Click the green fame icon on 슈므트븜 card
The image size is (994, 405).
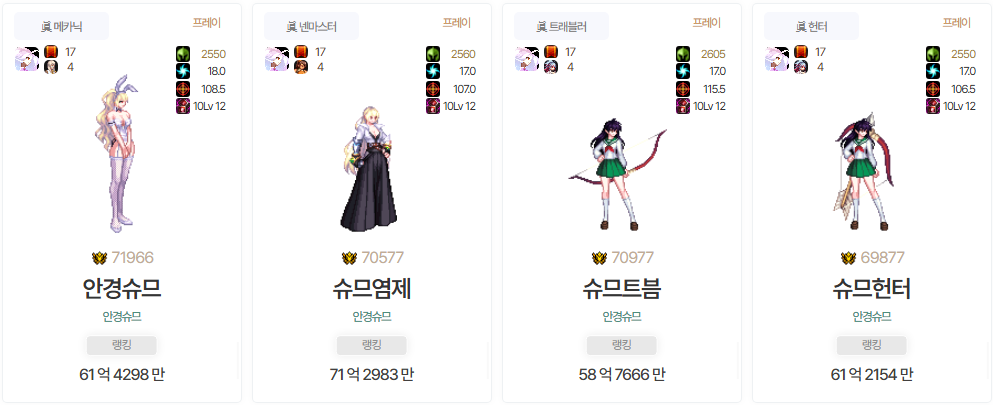[683, 54]
